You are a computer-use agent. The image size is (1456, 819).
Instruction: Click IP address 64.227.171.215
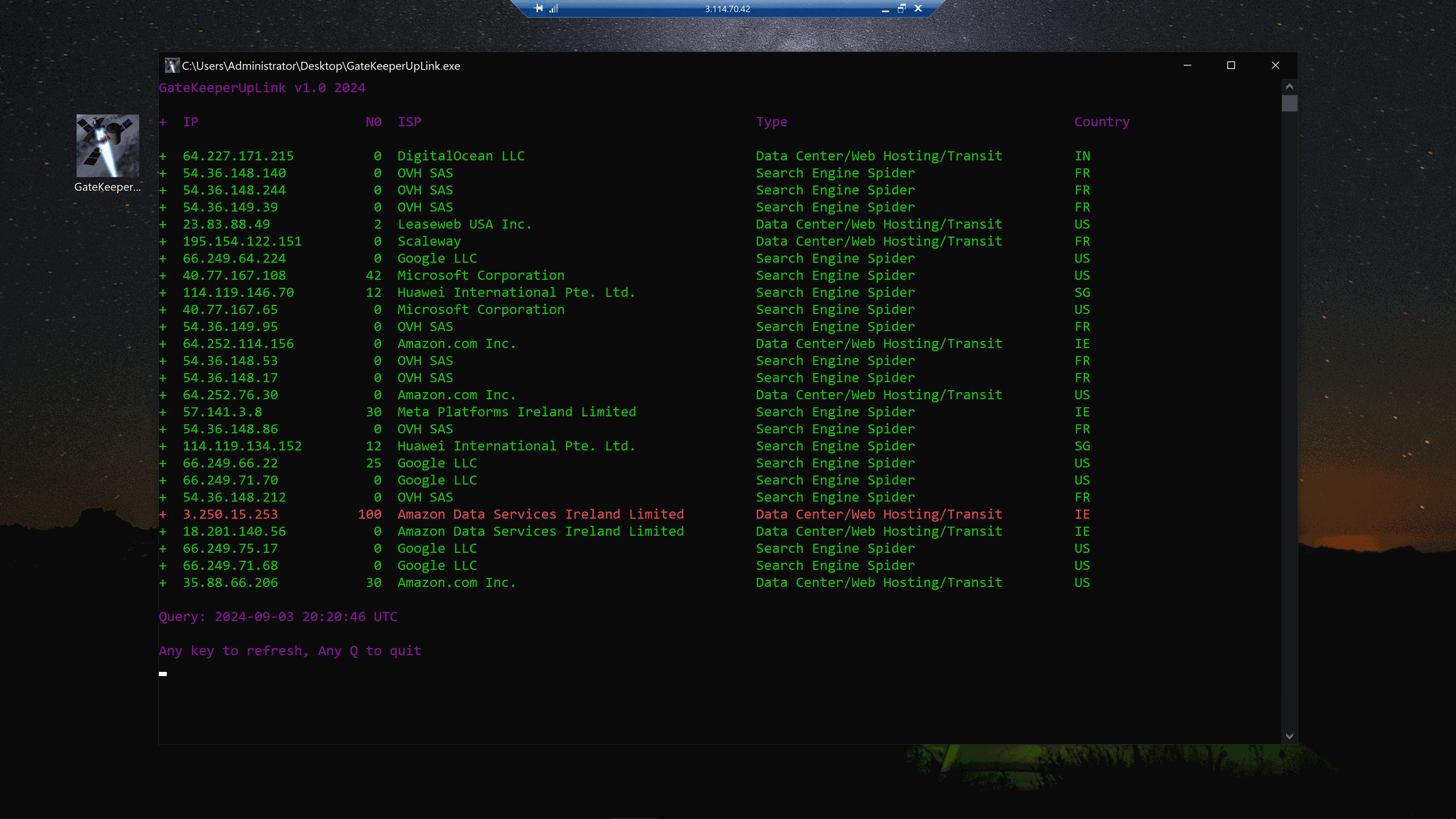click(238, 156)
